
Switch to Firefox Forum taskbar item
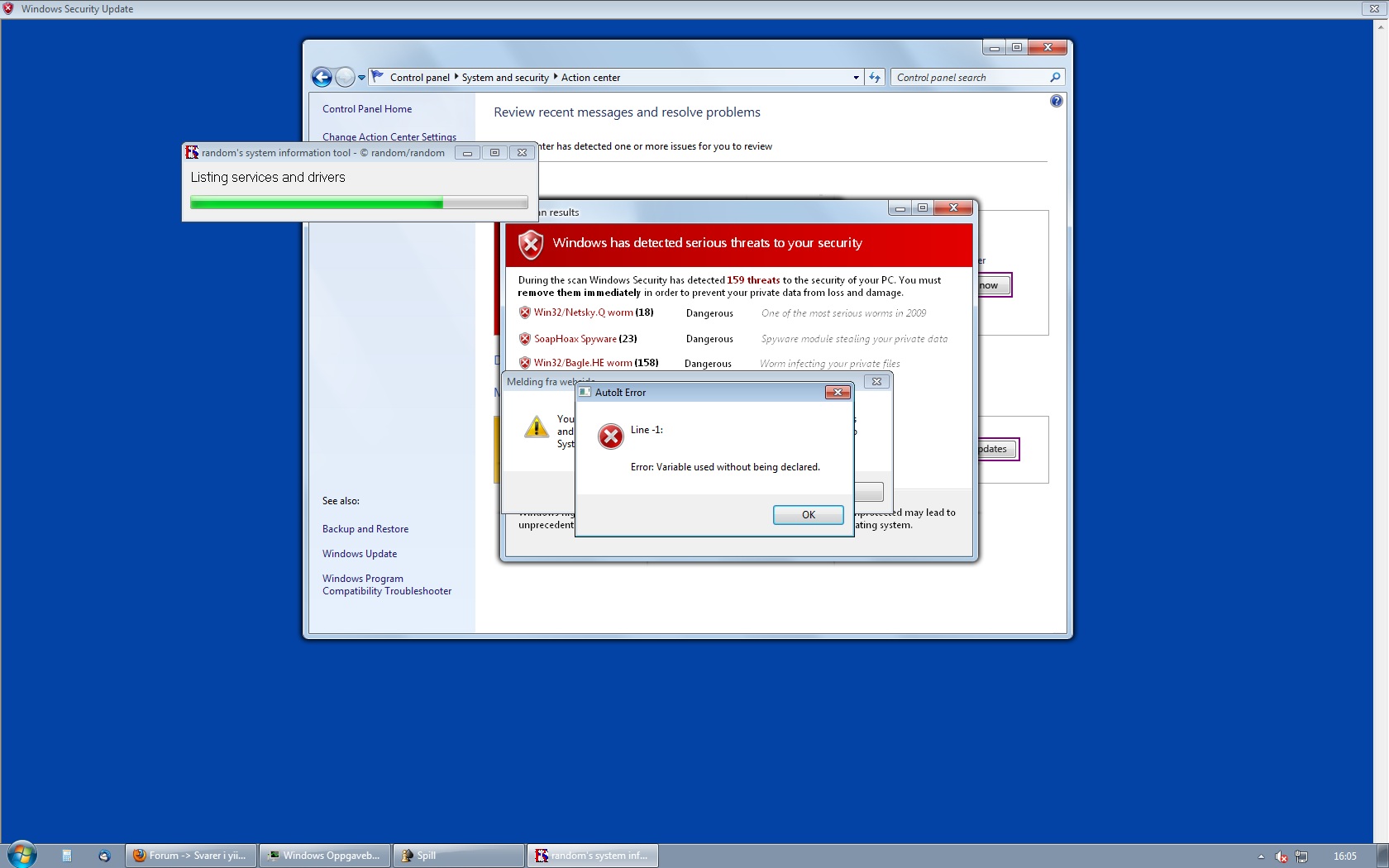(x=191, y=856)
